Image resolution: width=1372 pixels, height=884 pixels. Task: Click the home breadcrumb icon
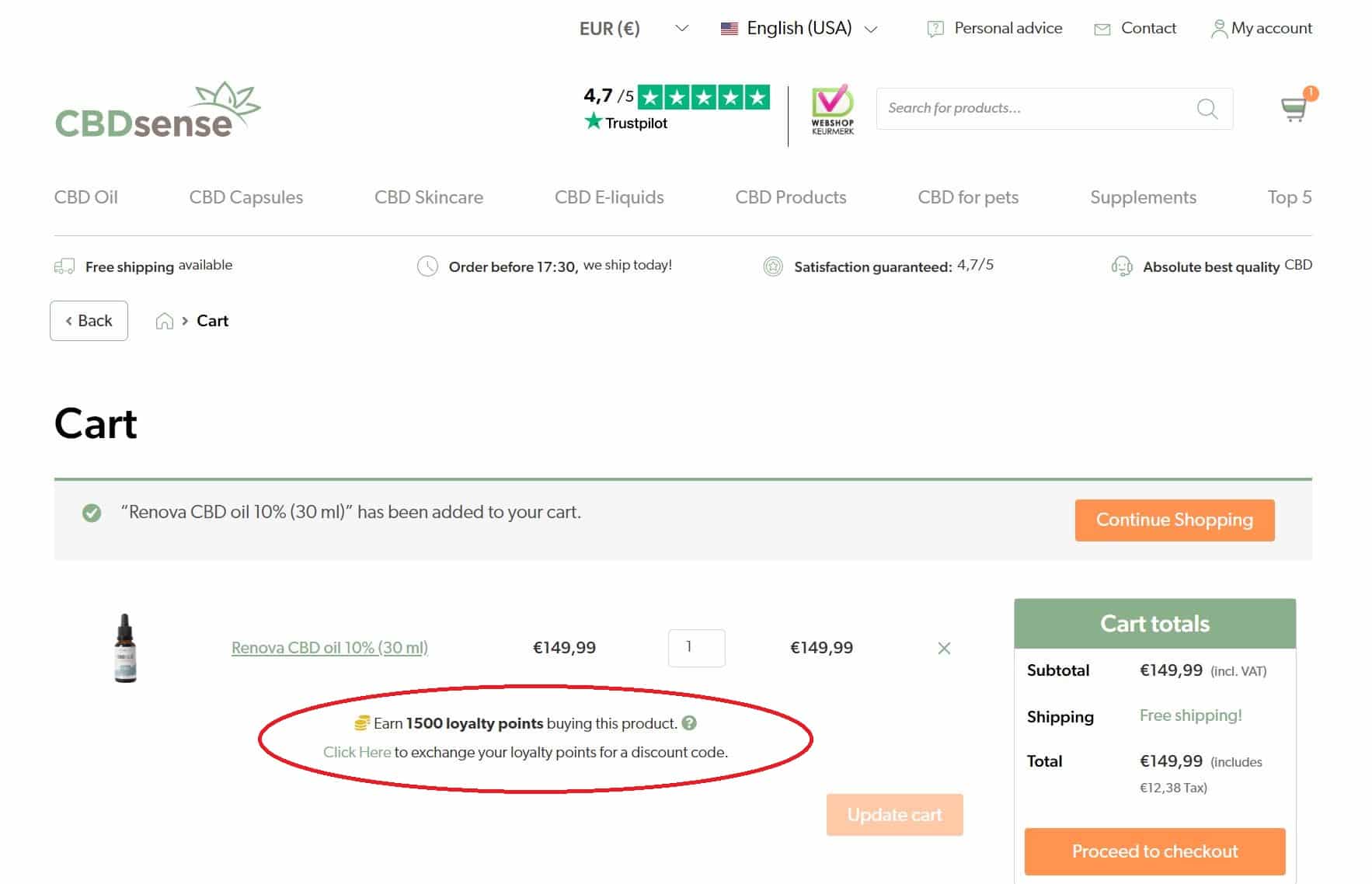tap(164, 321)
